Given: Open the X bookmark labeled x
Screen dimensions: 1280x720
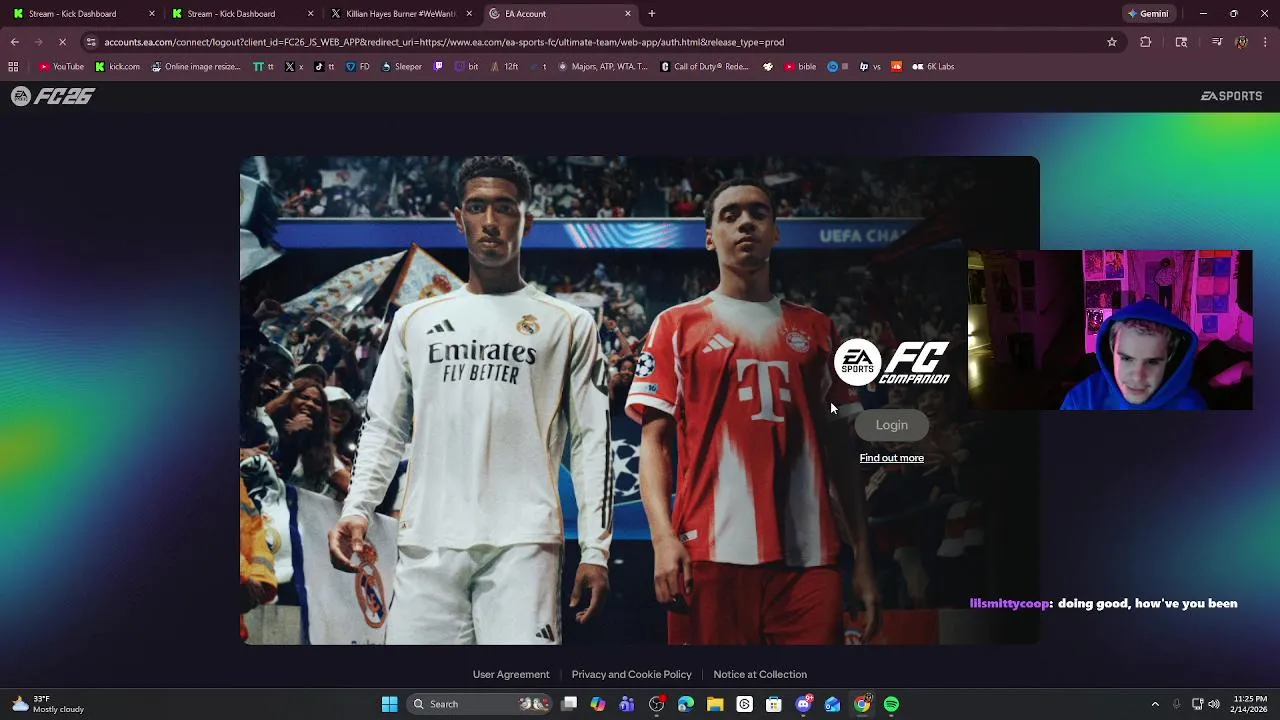Looking at the screenshot, I should [293, 67].
